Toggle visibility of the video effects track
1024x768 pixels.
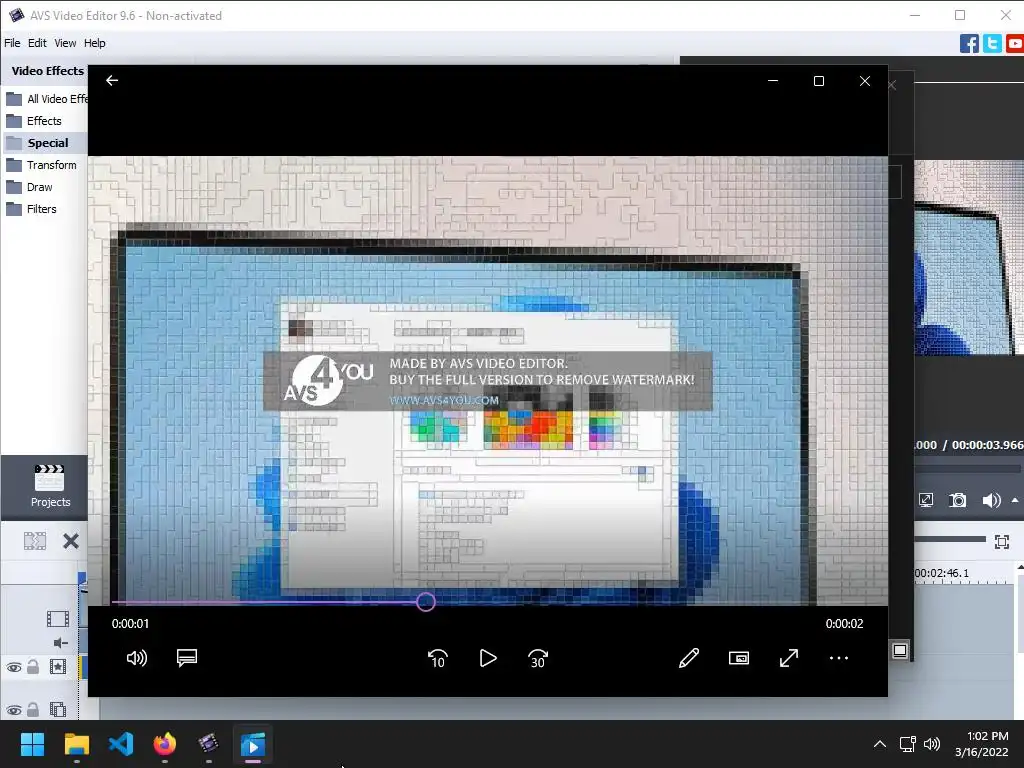(14, 667)
